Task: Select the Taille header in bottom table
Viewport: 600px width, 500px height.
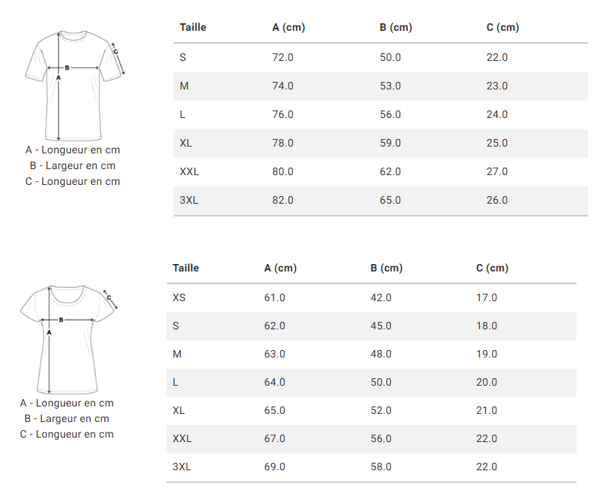Action: click(x=186, y=268)
